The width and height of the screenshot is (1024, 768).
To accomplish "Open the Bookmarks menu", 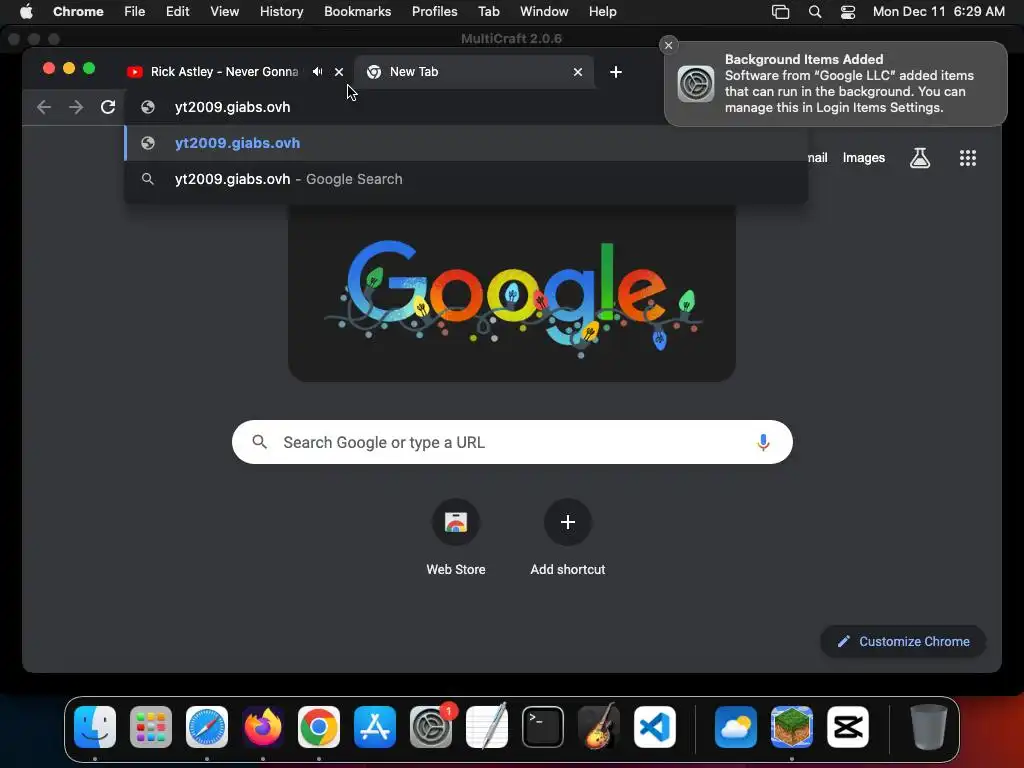I will (357, 11).
